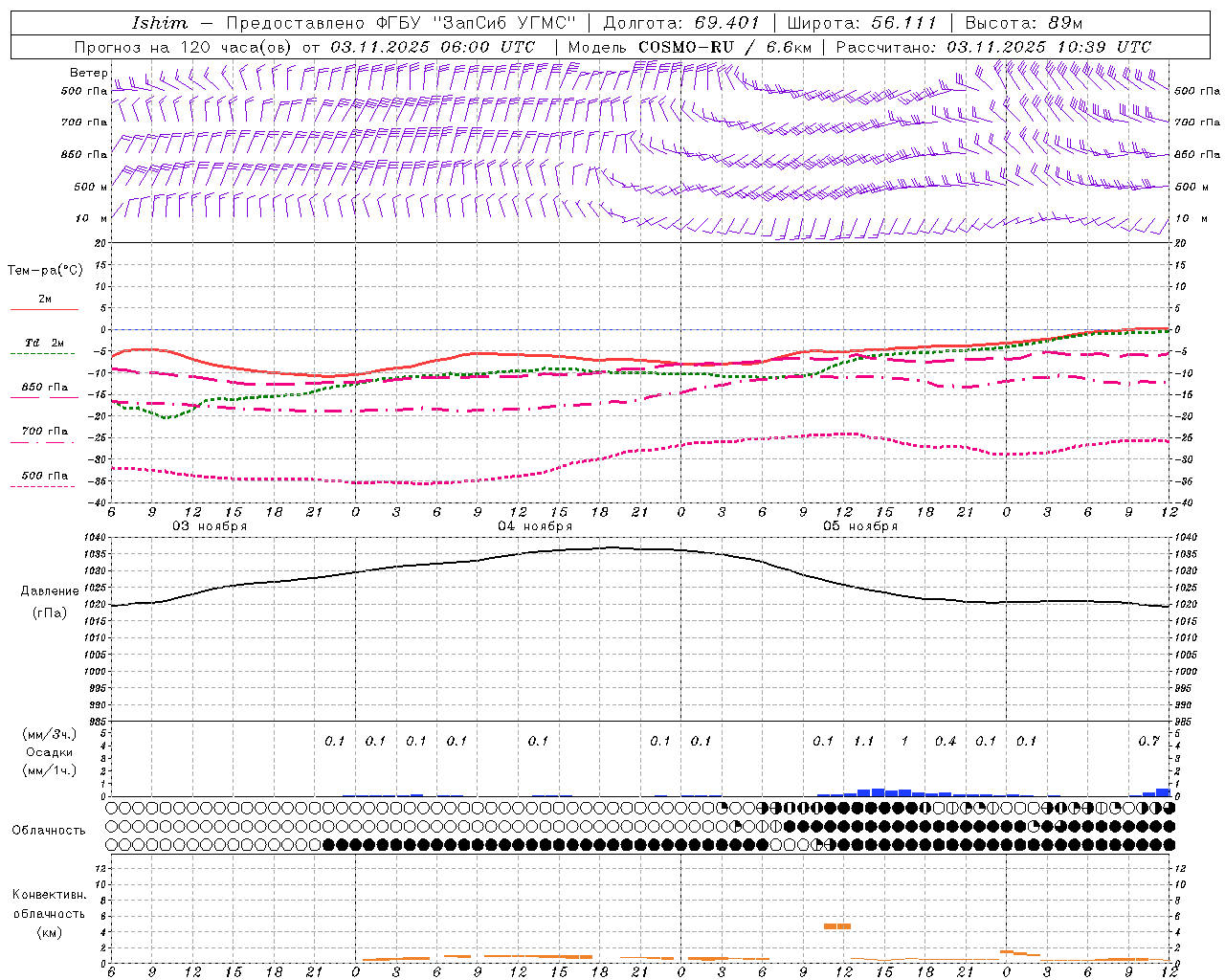Screen dimensions: 1225x980
Task: Click the Конвективн. label
Action: (49, 895)
